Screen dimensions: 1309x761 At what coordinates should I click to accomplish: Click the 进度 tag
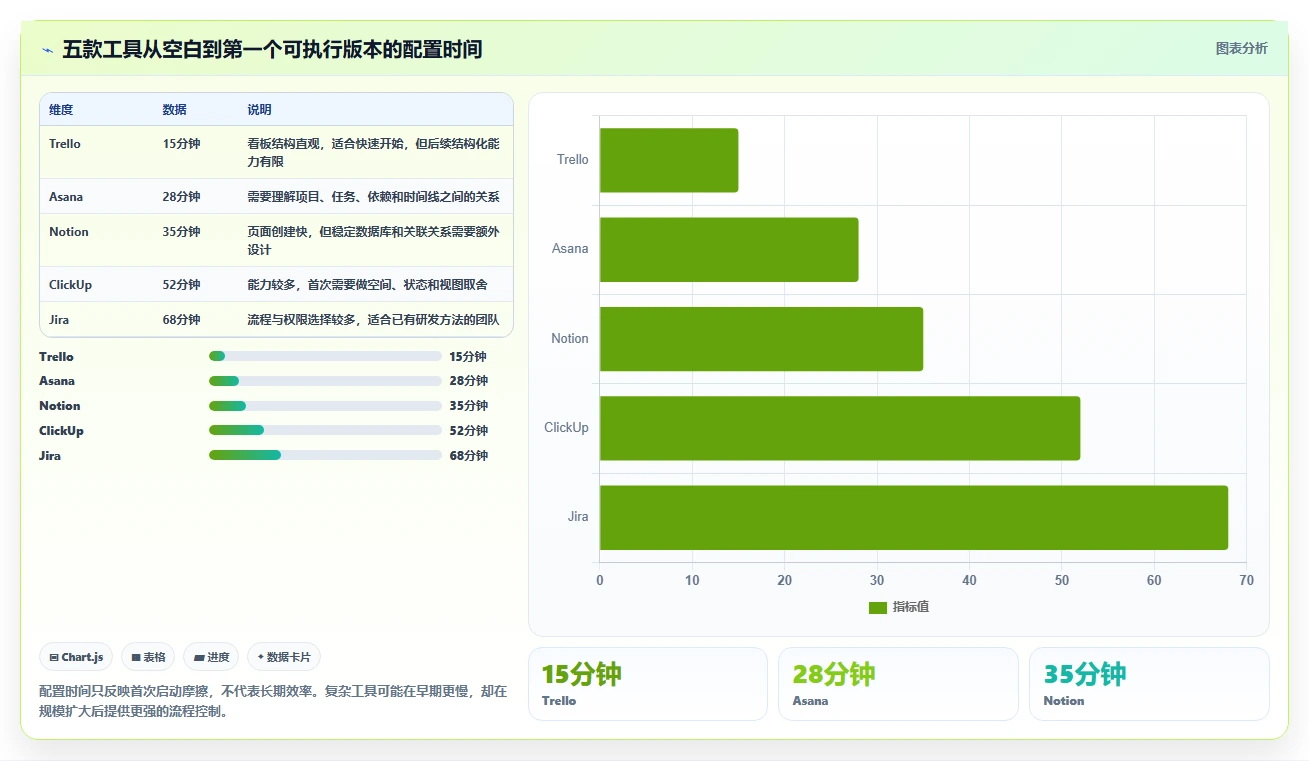point(211,657)
